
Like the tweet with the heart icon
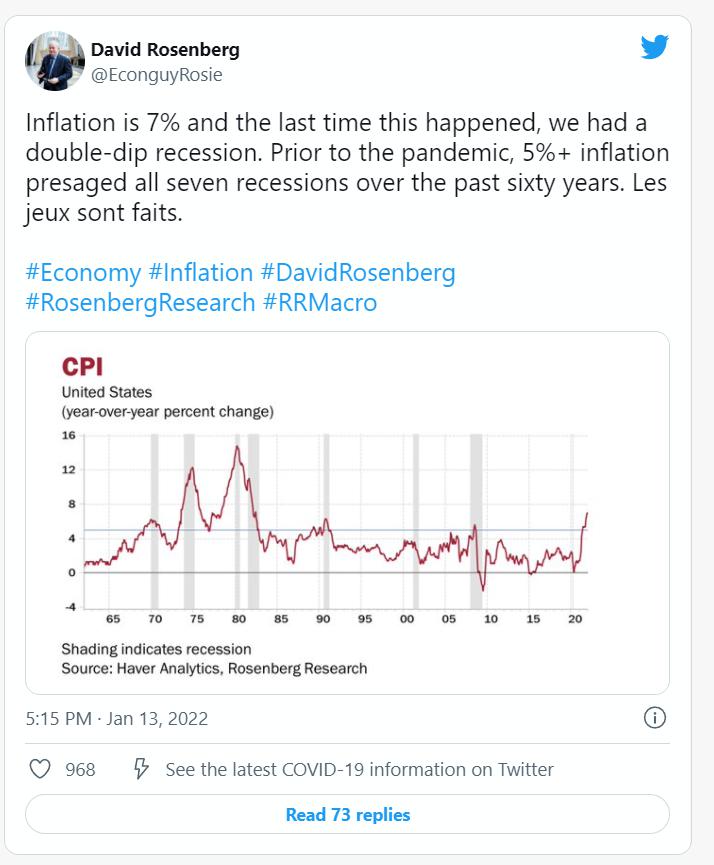click(x=40, y=769)
